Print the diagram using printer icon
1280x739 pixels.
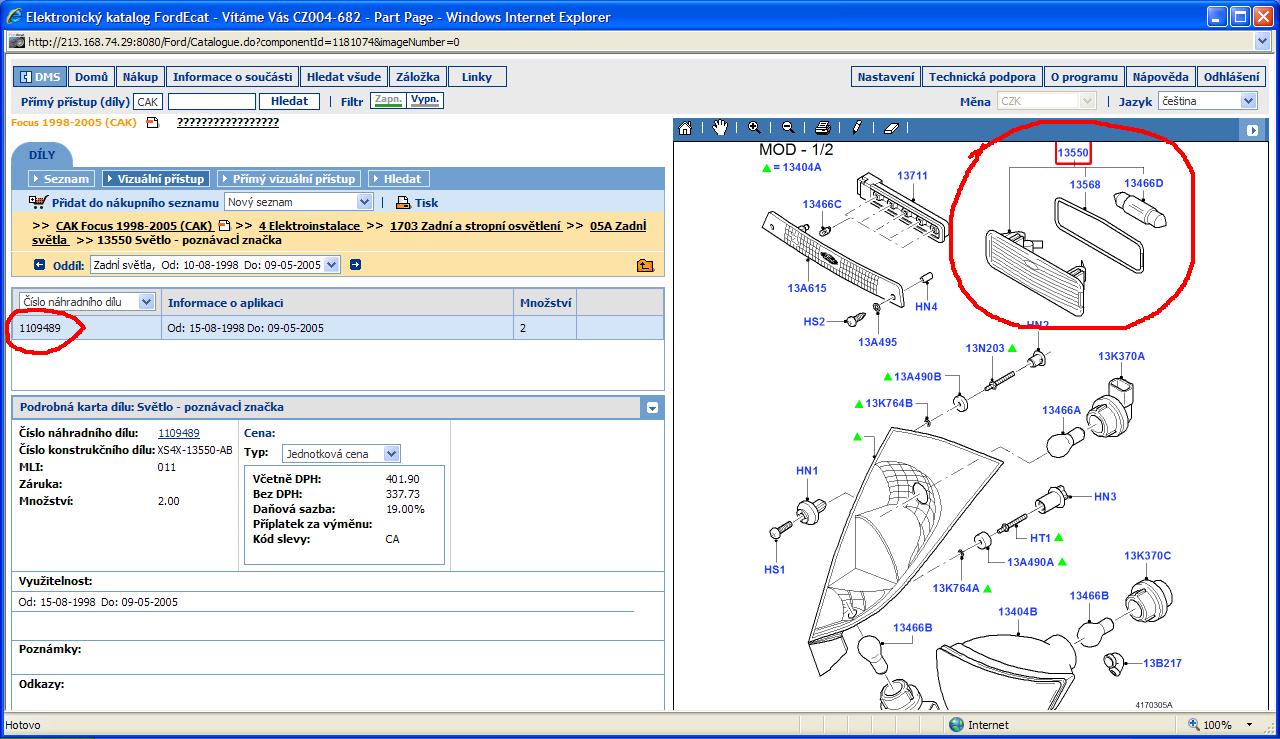point(822,128)
